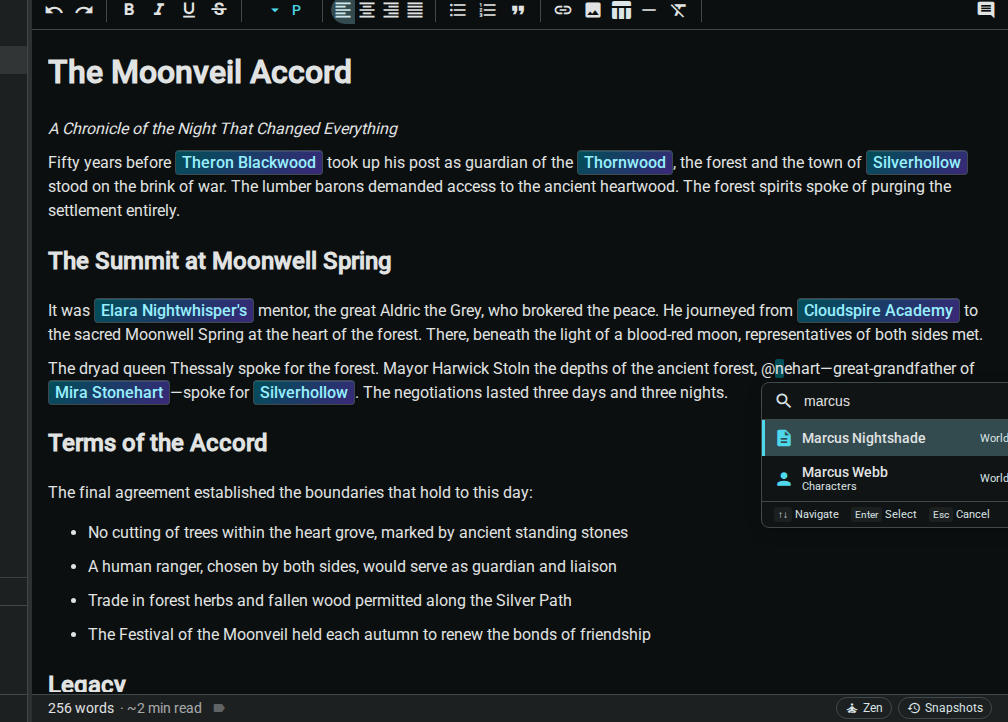Undo the last edit
This screenshot has height=722, width=1008.
[x=54, y=10]
